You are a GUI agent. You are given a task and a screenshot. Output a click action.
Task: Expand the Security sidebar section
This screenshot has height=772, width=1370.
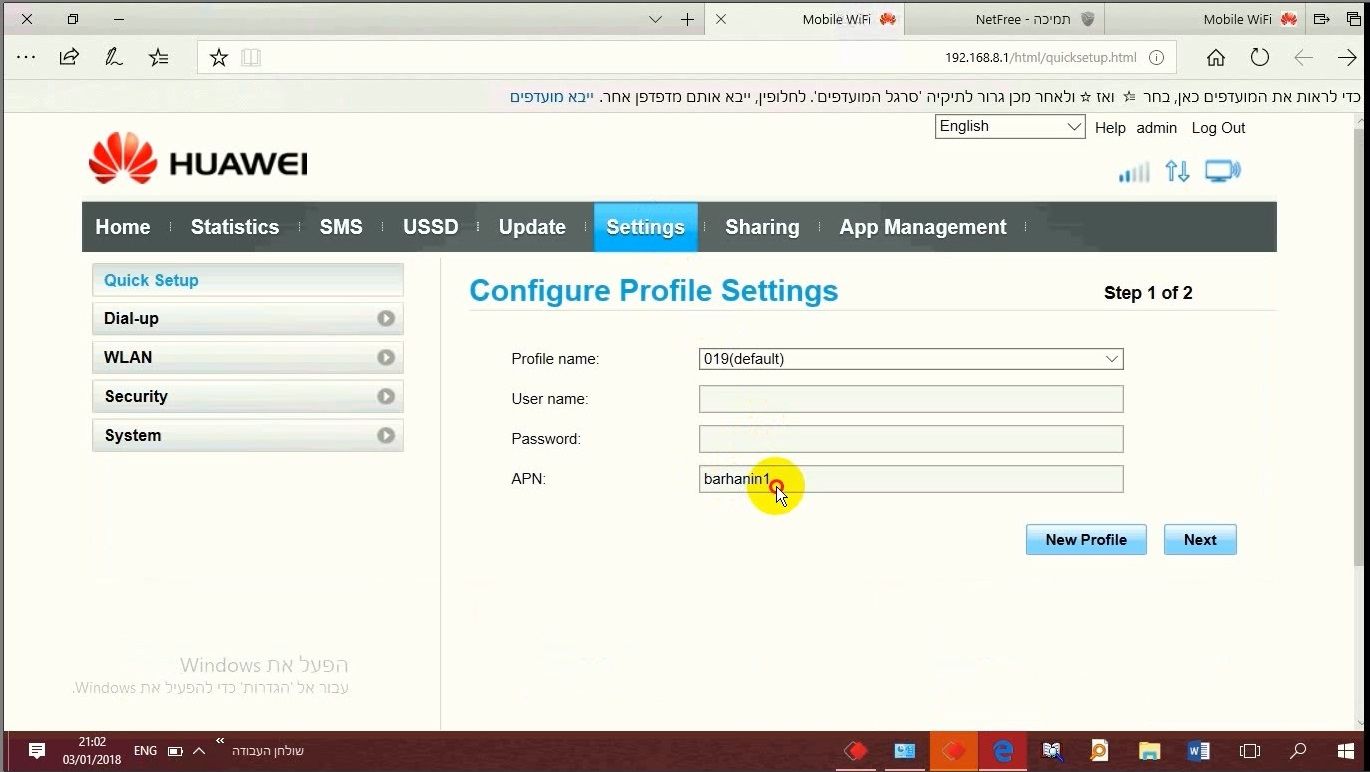[248, 397]
